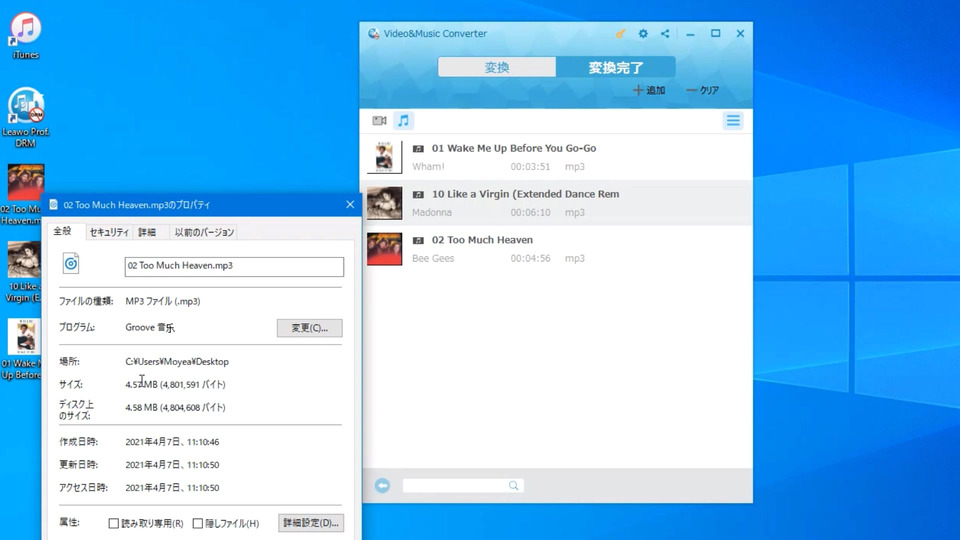Click the key registration icon in Converter
Screen dimensions: 960x540
[x=620, y=34]
